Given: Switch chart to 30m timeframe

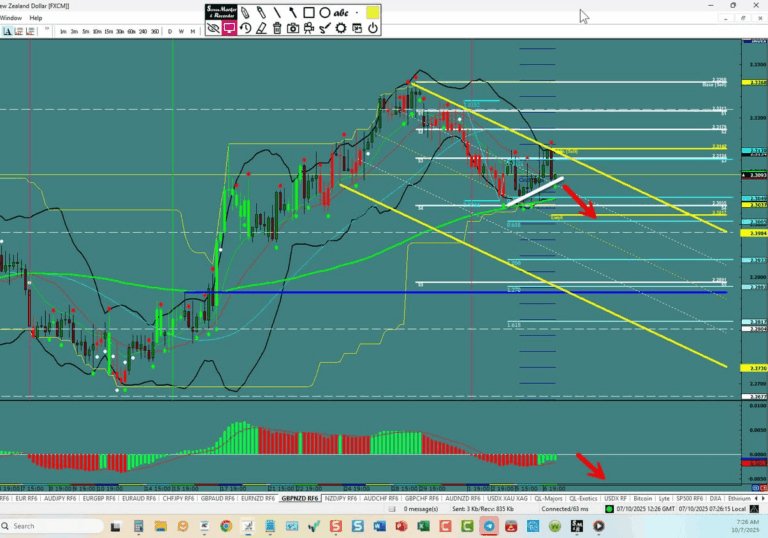Looking at the screenshot, I should pos(120,31).
